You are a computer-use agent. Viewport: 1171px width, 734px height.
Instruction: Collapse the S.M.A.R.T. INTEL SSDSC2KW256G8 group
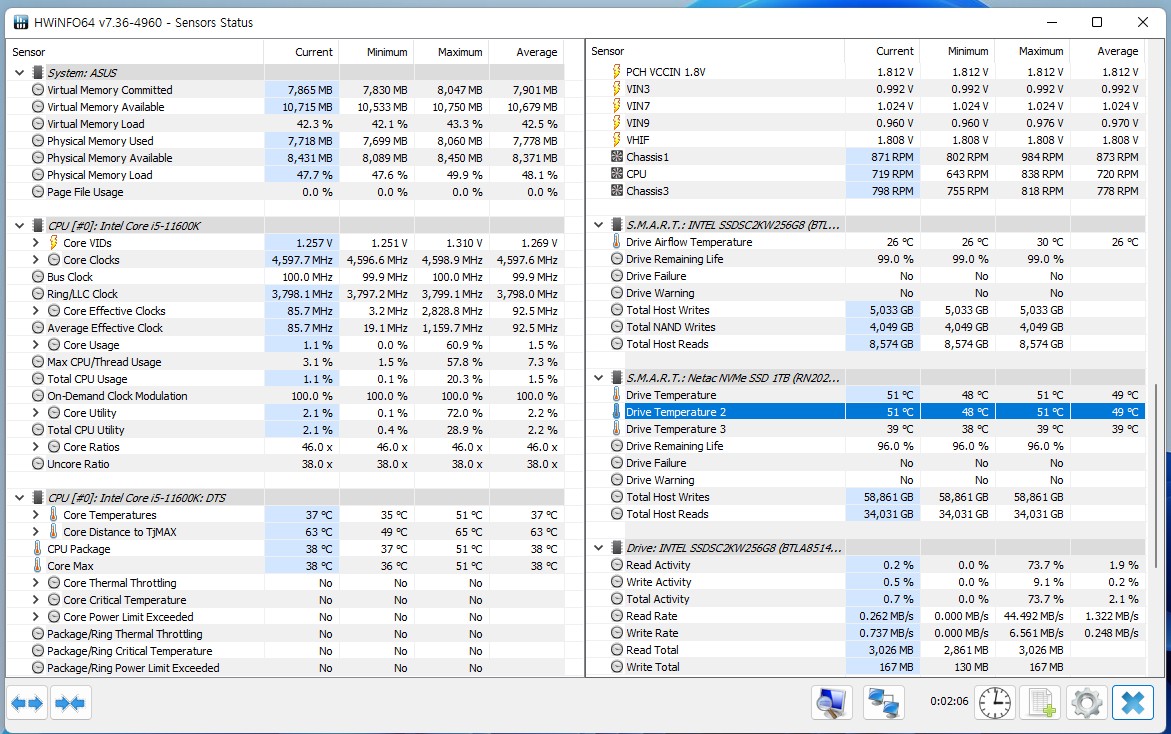pos(598,225)
